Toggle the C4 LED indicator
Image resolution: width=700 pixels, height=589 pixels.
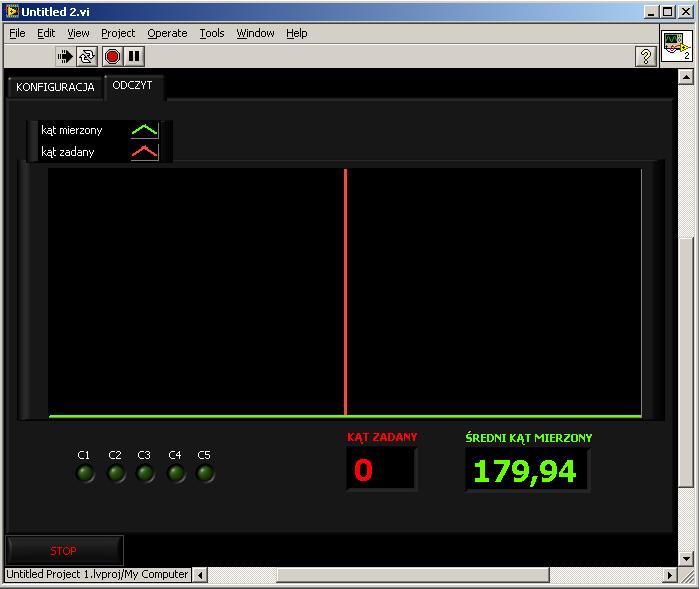[175, 473]
